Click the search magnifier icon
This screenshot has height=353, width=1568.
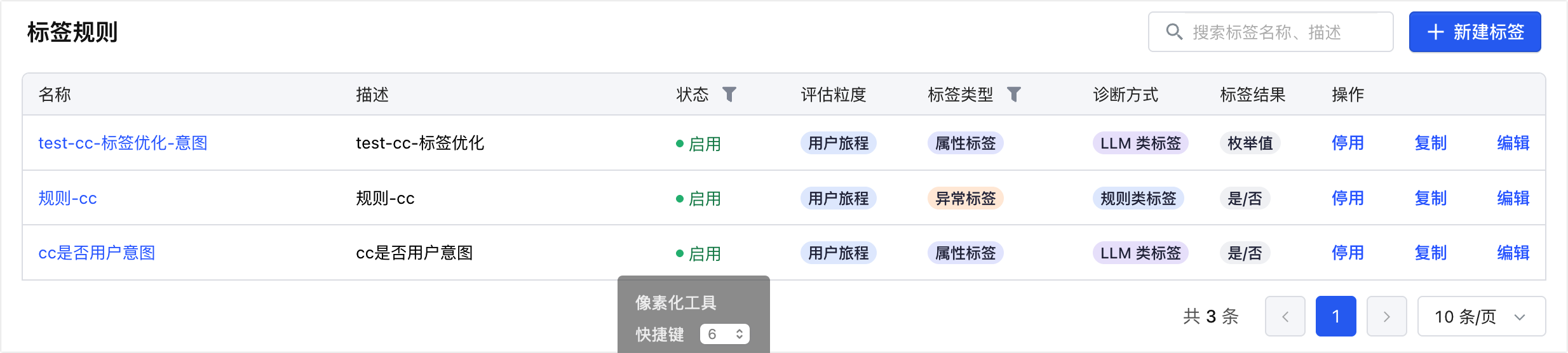(1174, 32)
